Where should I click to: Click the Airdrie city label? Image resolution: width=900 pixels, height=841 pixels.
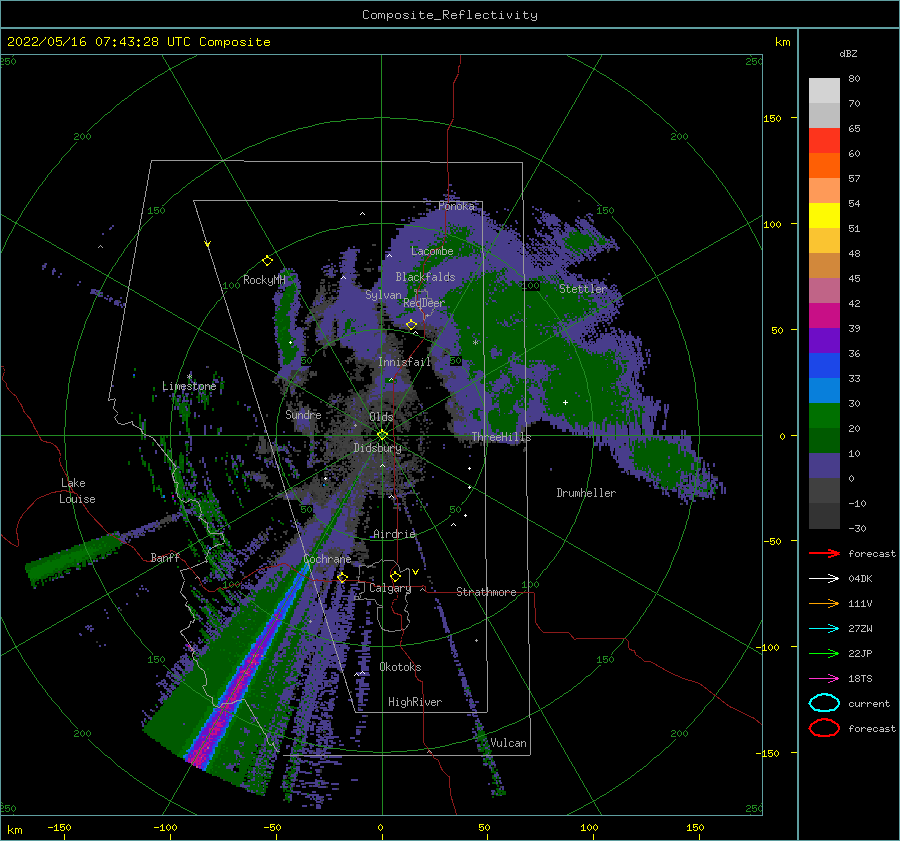click(394, 534)
